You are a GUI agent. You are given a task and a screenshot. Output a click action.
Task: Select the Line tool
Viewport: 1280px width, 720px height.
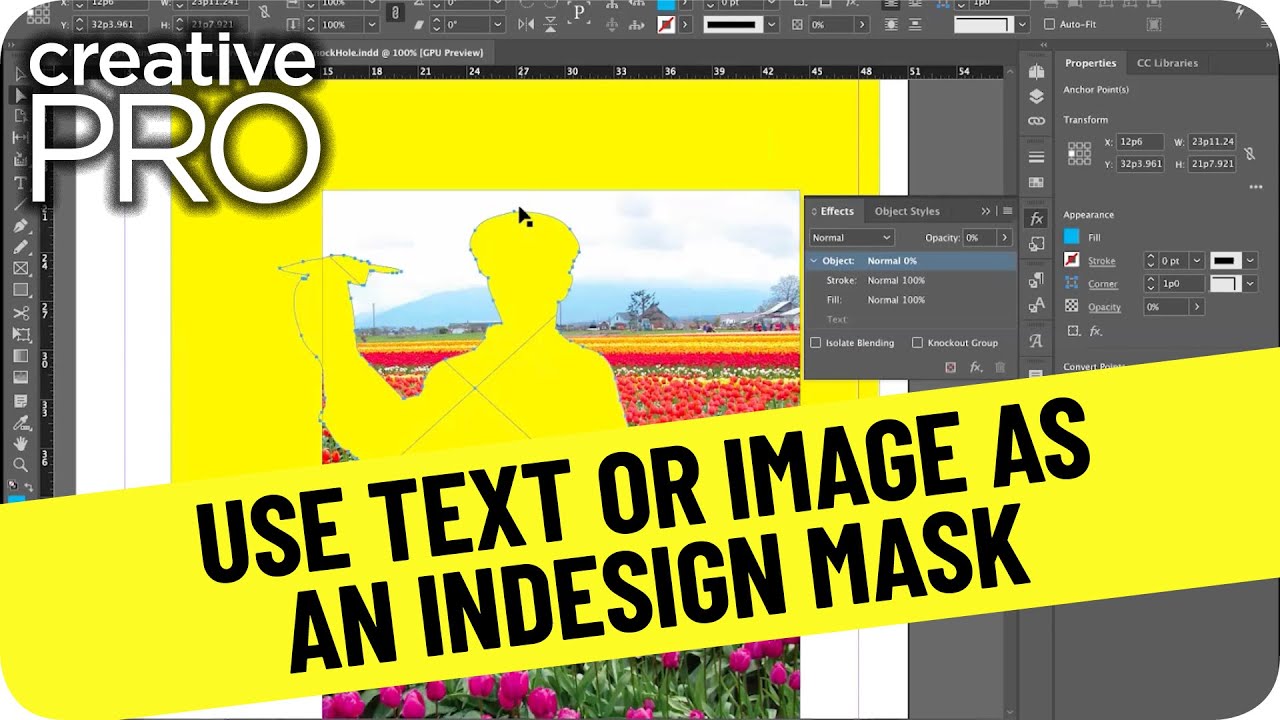[x=20, y=203]
